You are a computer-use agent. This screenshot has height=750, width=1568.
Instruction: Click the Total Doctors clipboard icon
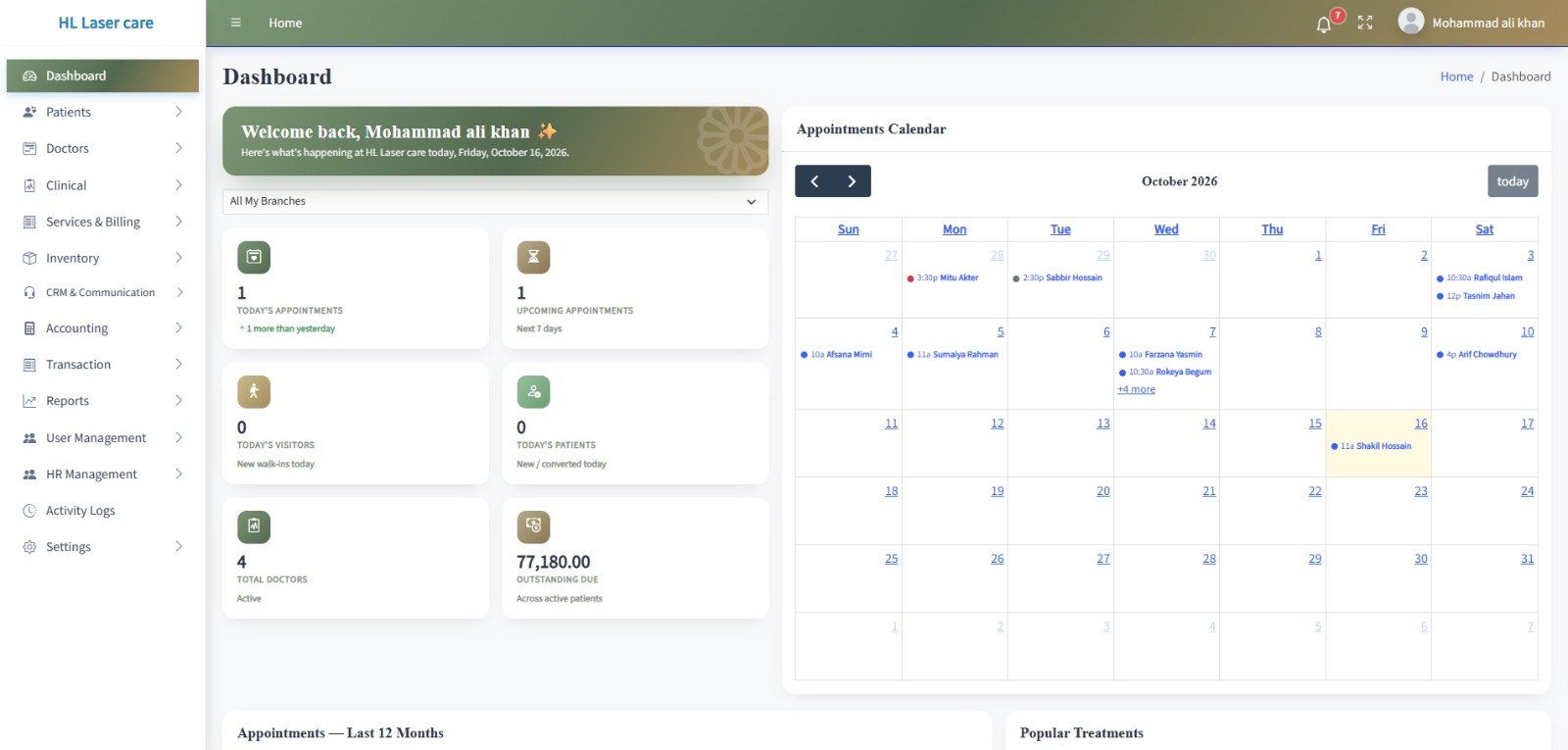(x=254, y=526)
